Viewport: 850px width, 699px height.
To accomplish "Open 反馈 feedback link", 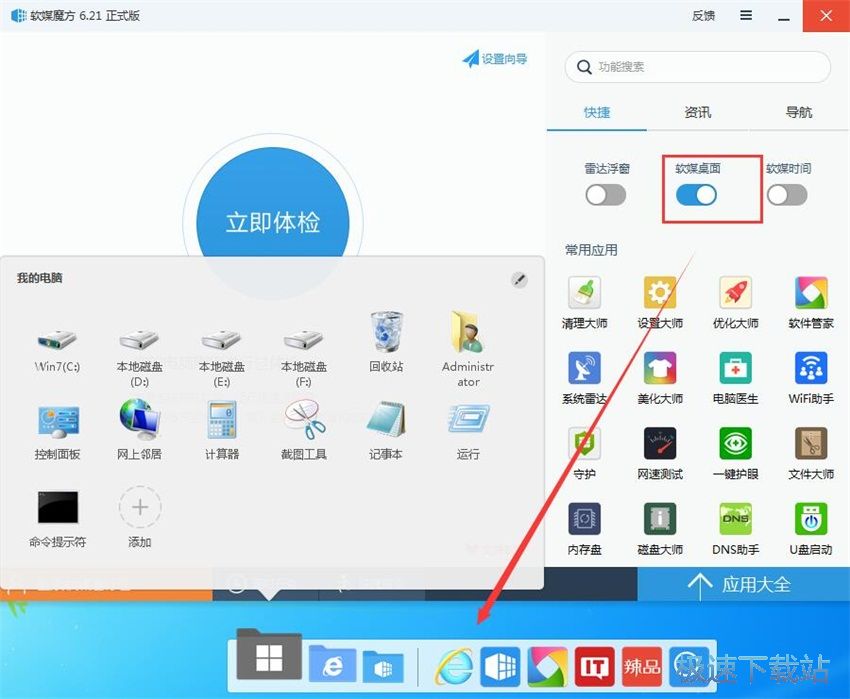I will 703,16.
